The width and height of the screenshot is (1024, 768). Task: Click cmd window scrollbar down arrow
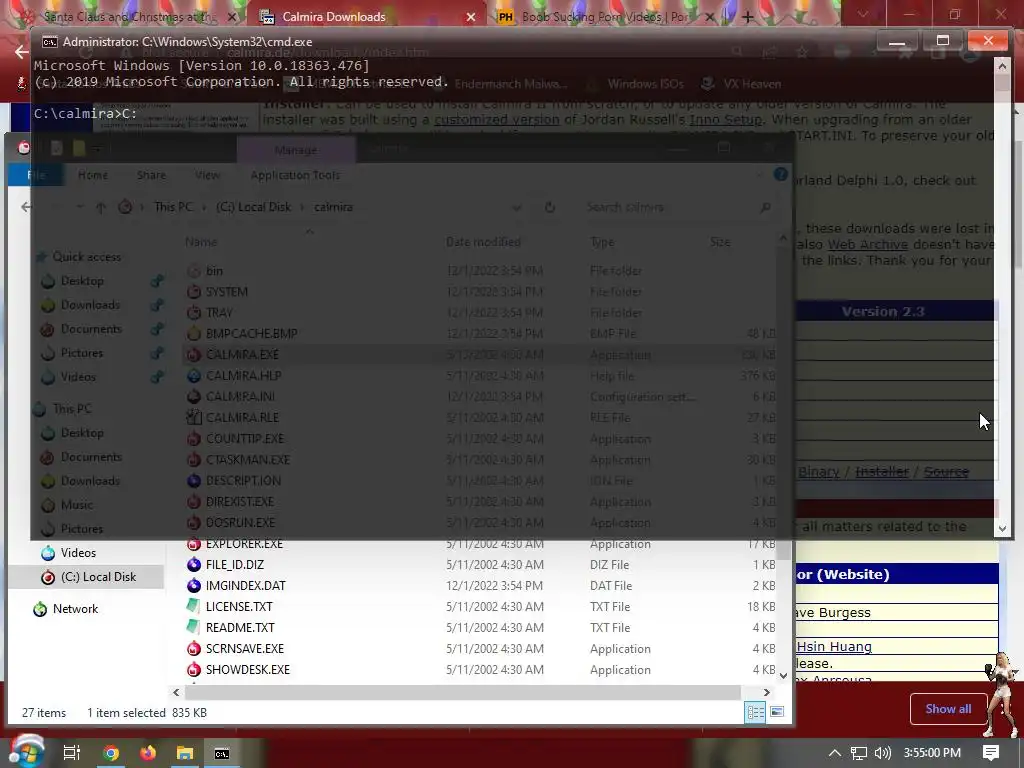point(1002,530)
